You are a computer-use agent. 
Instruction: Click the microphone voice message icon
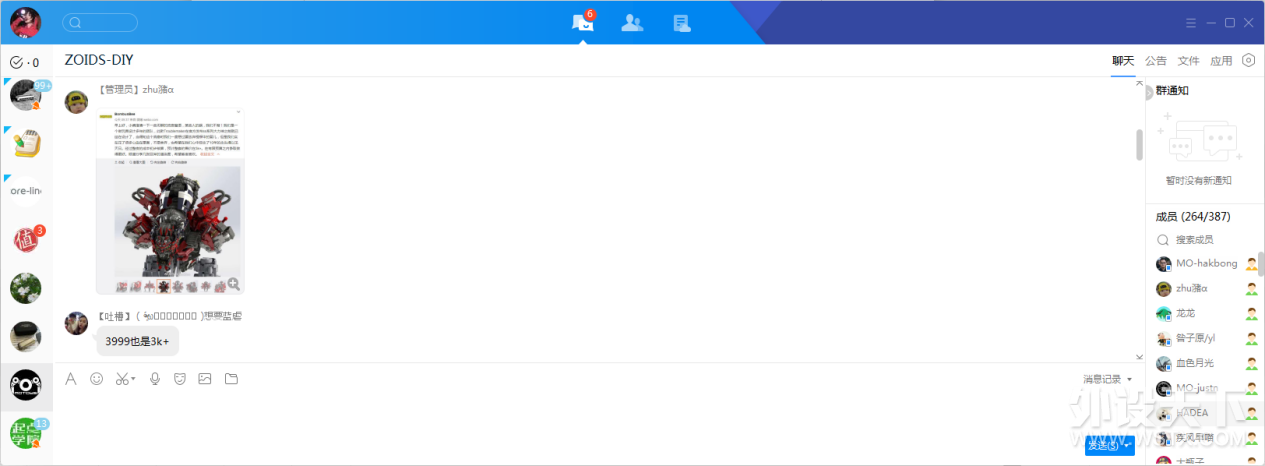pyautogui.click(x=155, y=379)
